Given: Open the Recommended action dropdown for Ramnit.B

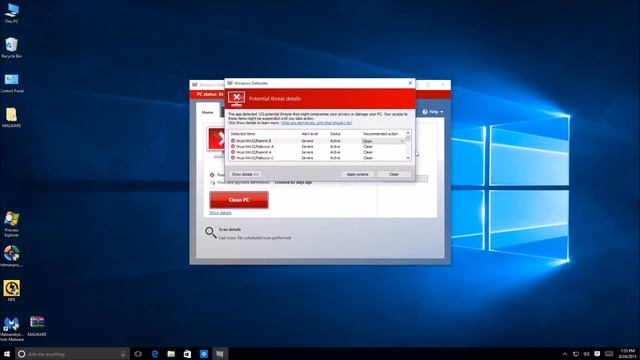Looking at the screenshot, I should coord(402,141).
